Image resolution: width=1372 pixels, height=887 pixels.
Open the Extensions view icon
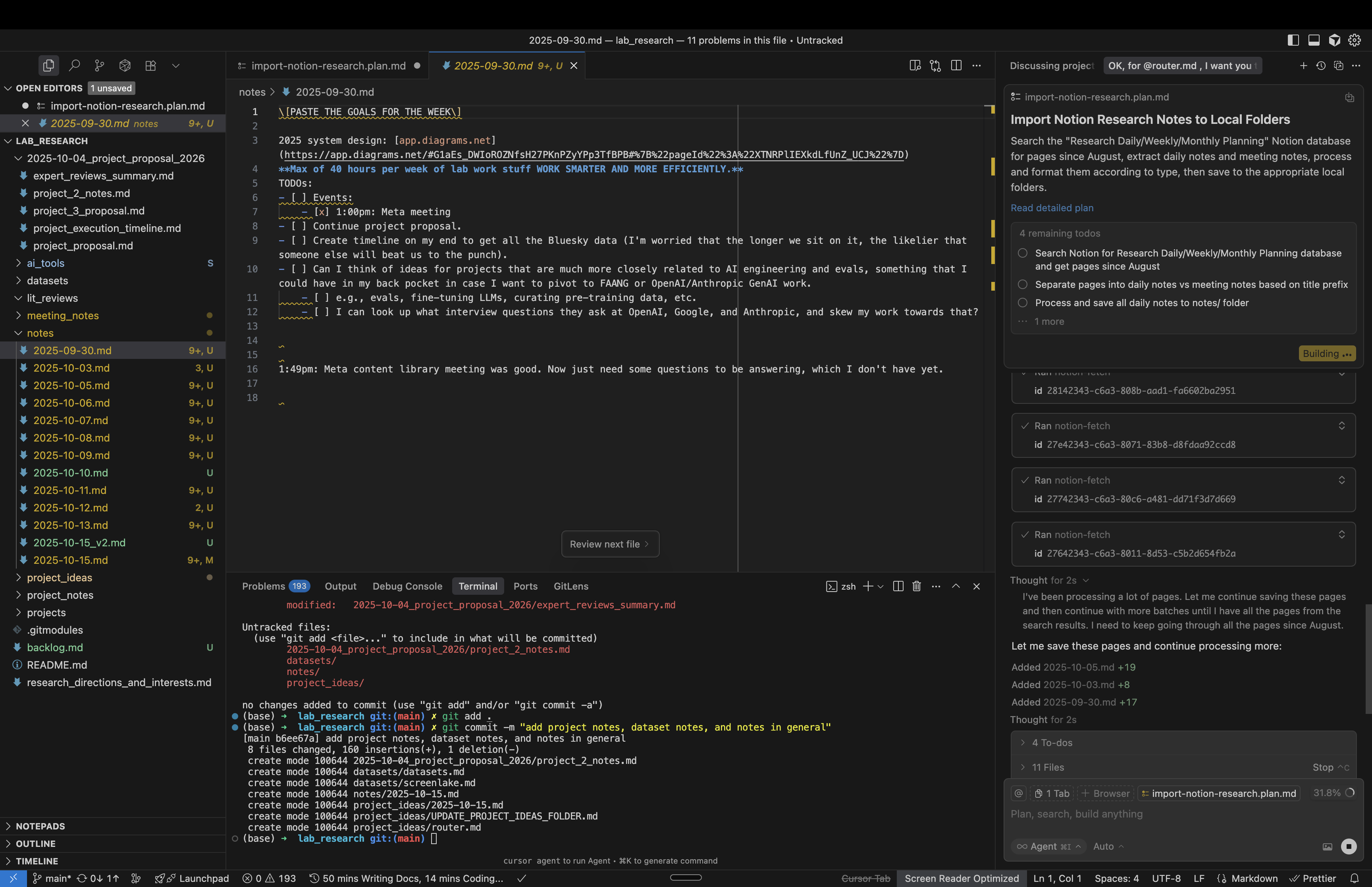pyautogui.click(x=150, y=66)
